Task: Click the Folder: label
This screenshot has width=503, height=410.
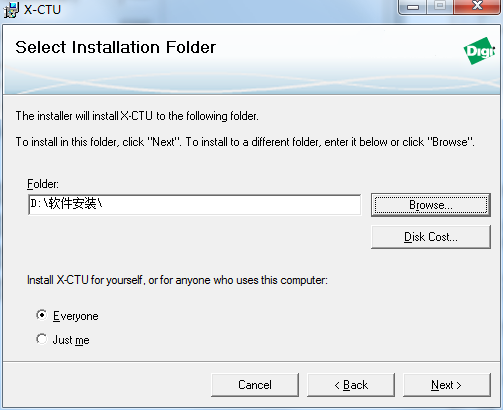Action: pos(43,184)
